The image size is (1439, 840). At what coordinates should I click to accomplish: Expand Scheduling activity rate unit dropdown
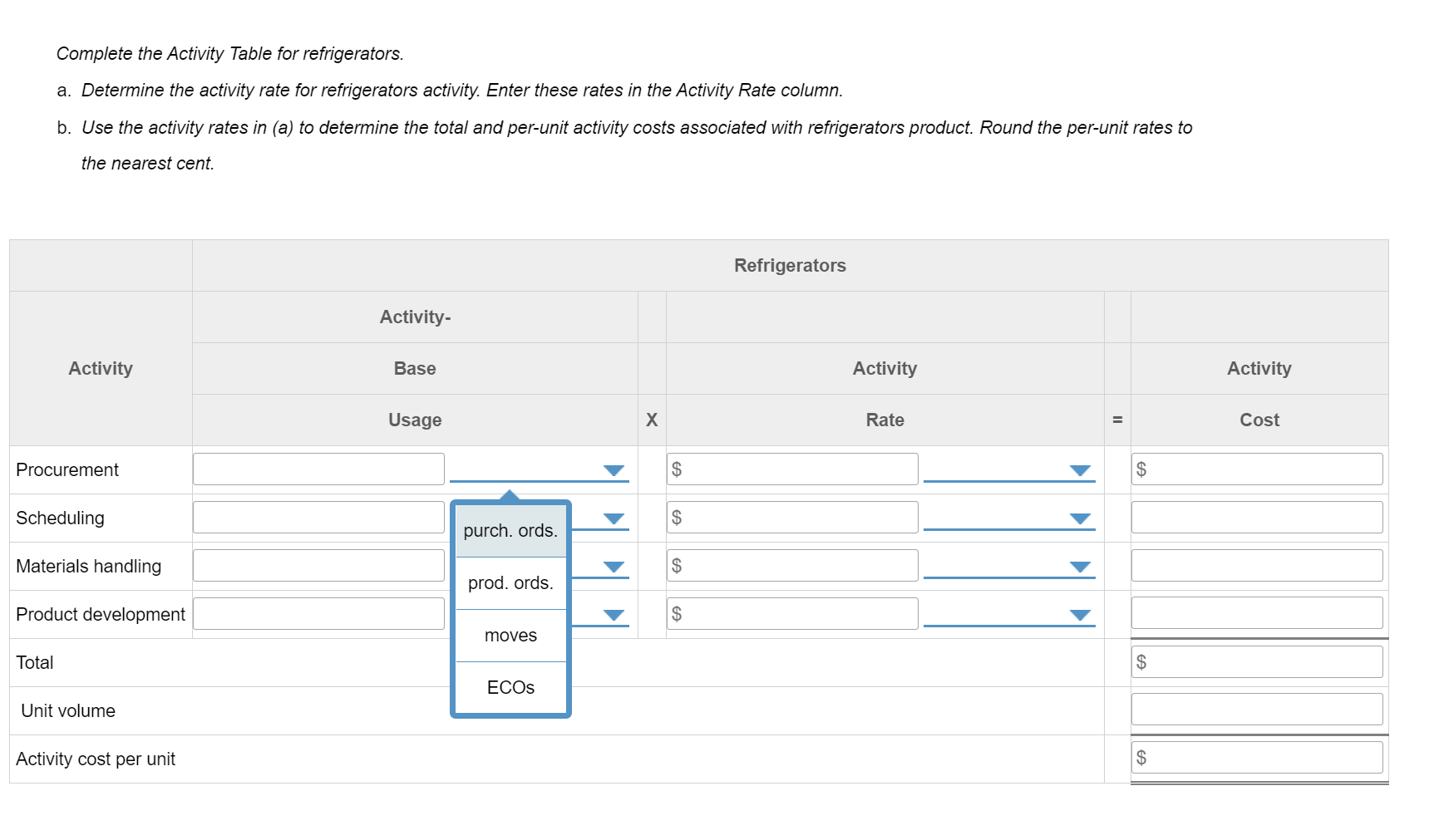pos(1079,518)
